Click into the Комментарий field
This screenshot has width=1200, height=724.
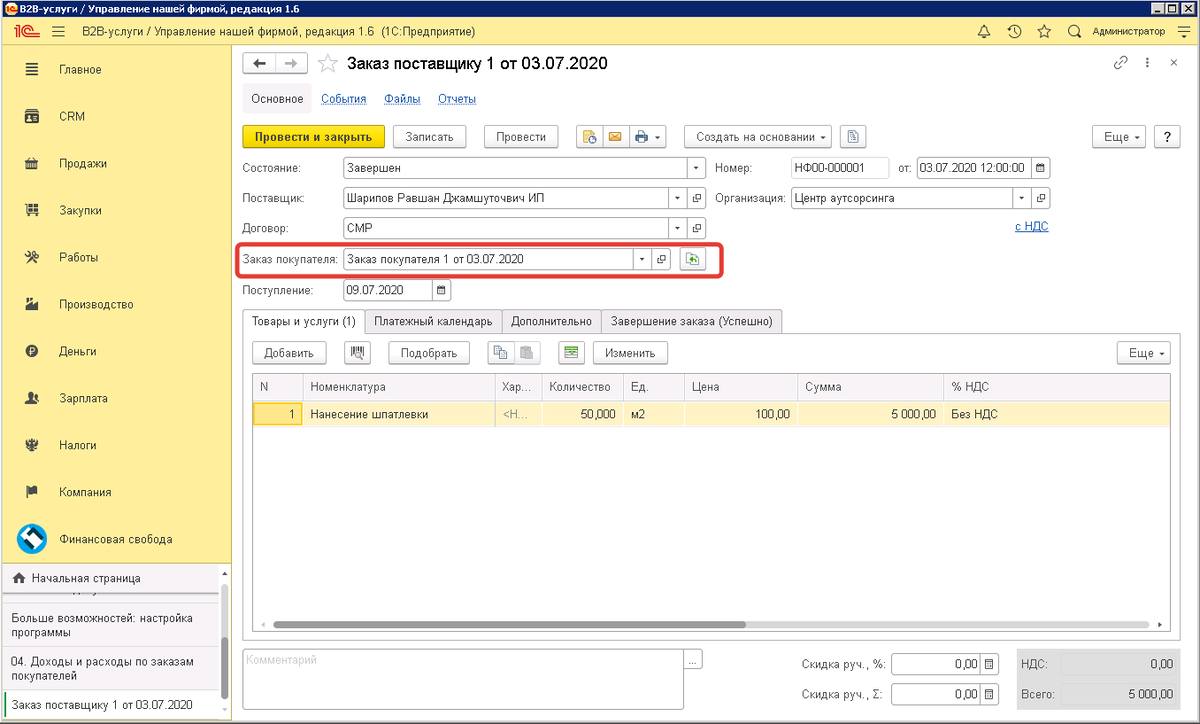coord(463,679)
